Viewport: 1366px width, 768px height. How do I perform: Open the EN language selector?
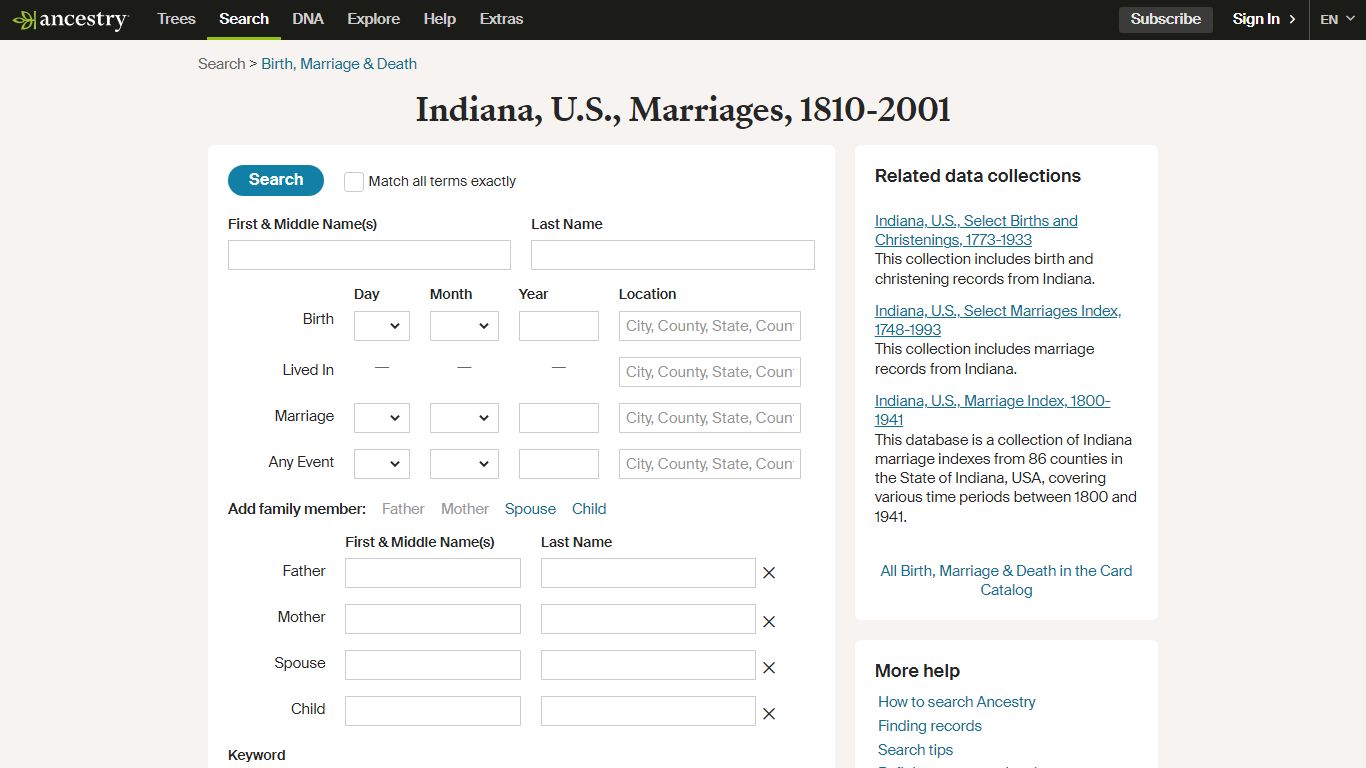click(1337, 19)
